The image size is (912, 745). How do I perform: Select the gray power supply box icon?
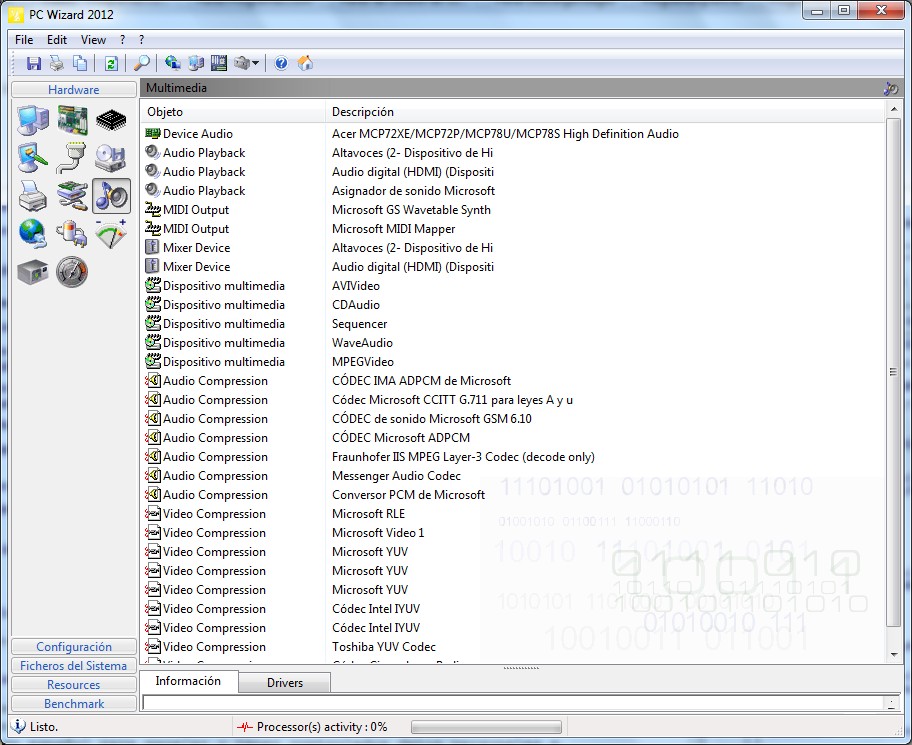(33, 272)
